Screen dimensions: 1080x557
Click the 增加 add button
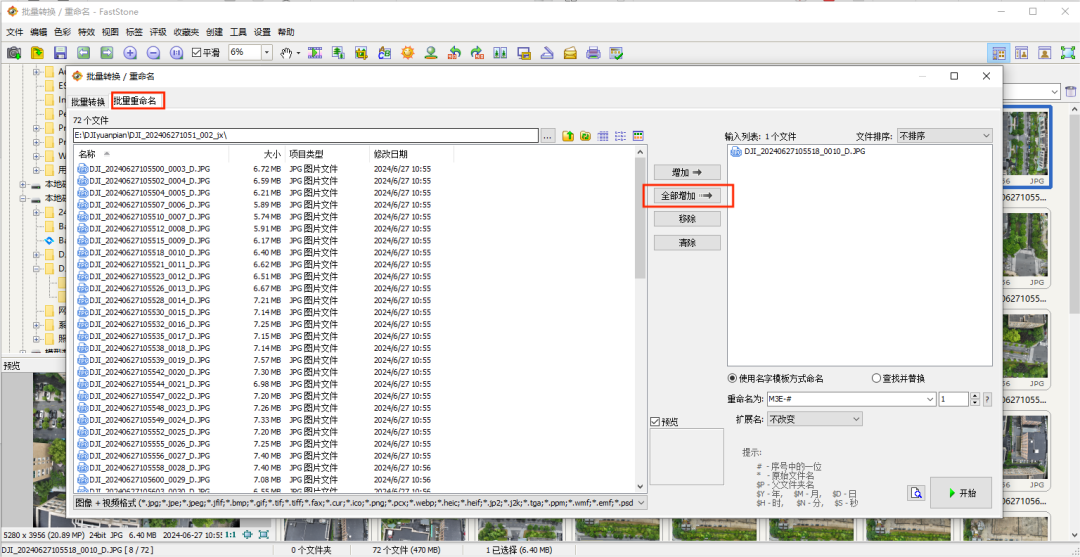(687, 172)
